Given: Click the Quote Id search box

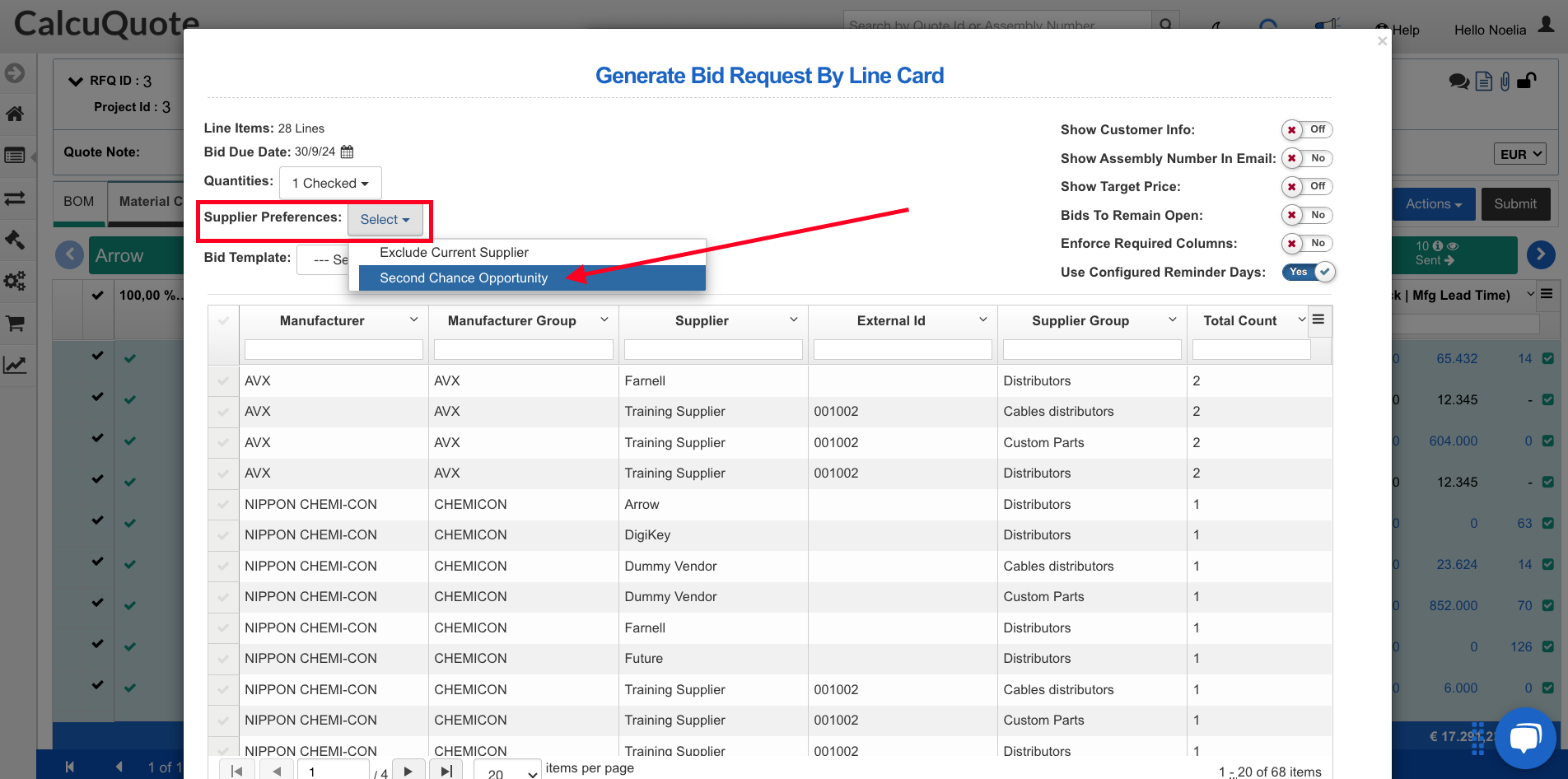Looking at the screenshot, I should click(x=997, y=23).
